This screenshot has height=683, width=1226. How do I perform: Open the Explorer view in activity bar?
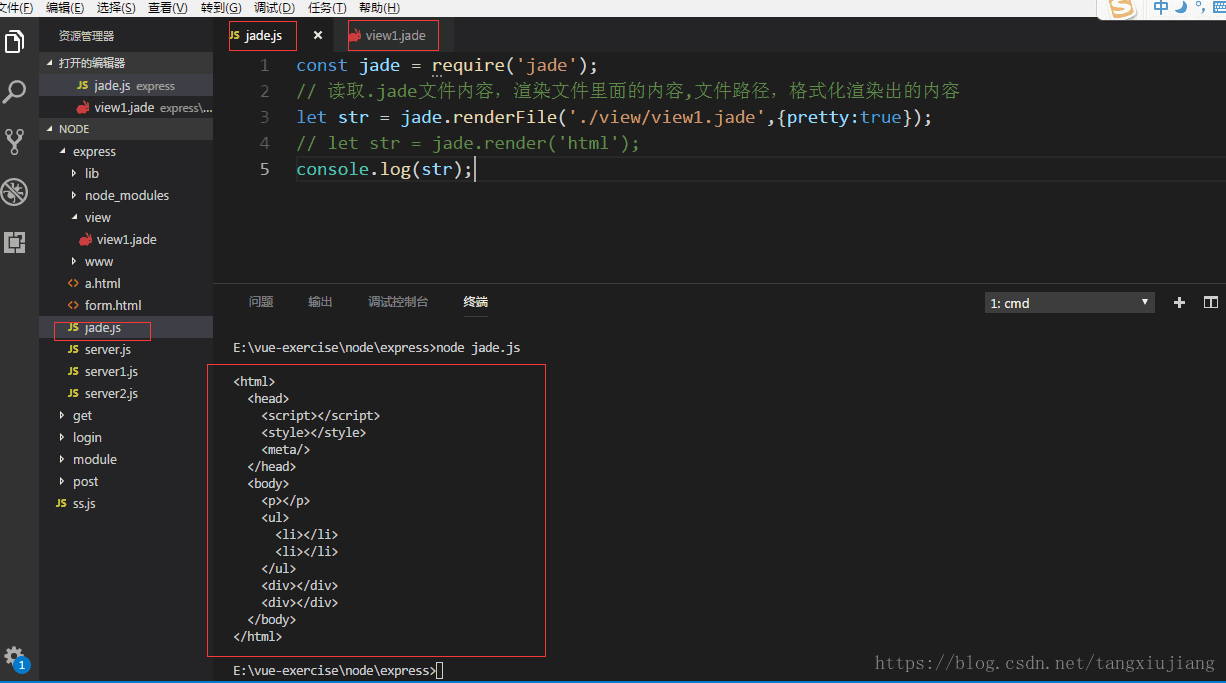coord(15,42)
